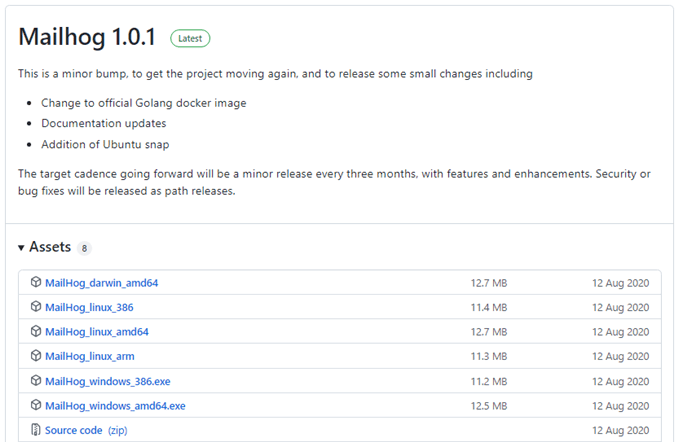The height and width of the screenshot is (442, 700).
Task: Click the 12 Aug 2020 date on Source code row
Action: 621,430
